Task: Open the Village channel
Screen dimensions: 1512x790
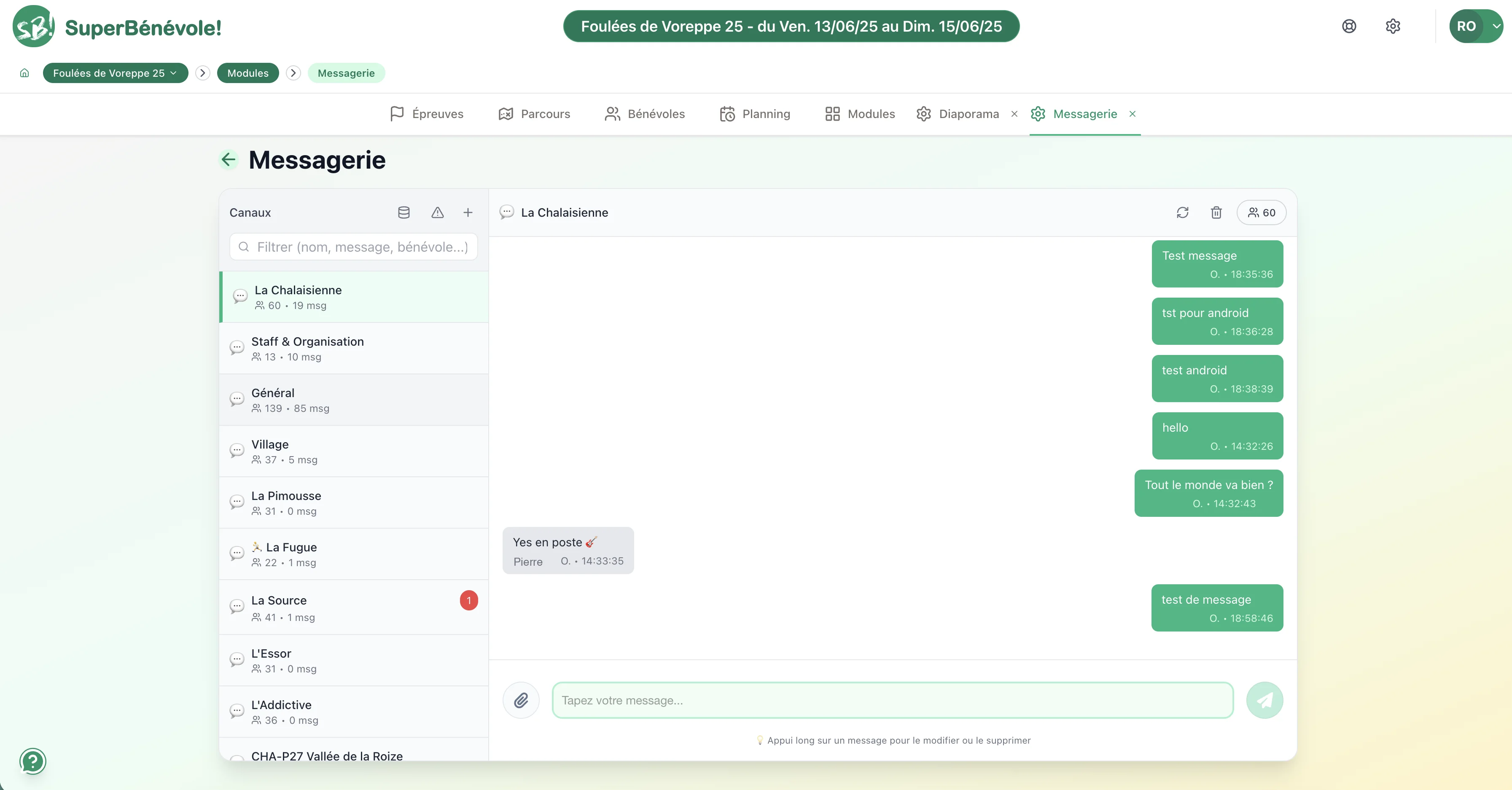Action: [354, 451]
